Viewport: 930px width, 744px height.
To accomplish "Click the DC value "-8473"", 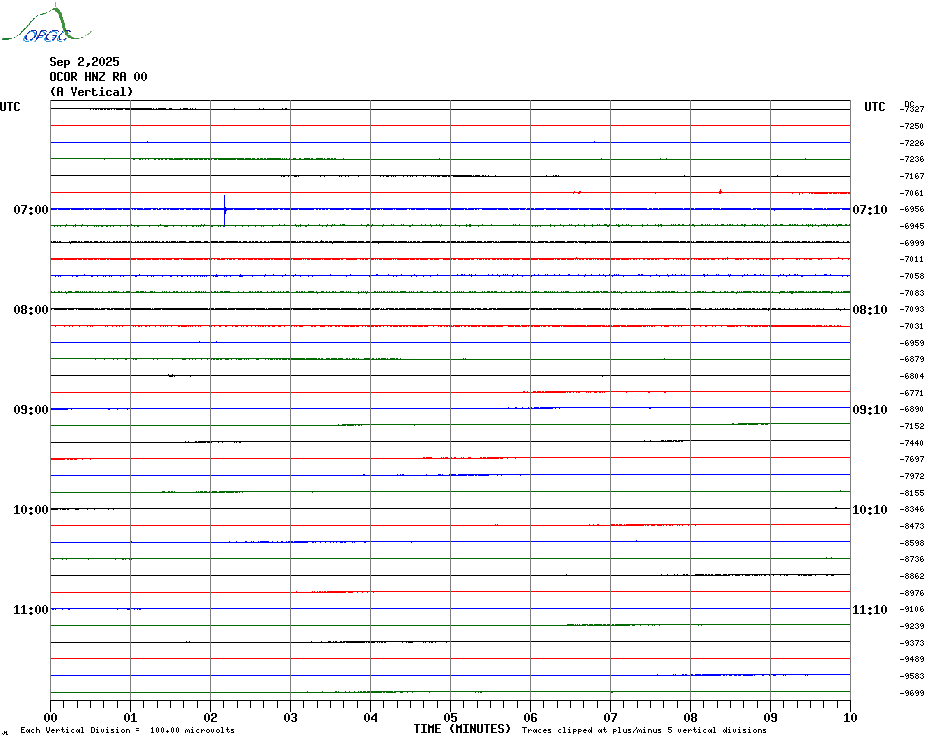I will coord(912,526).
